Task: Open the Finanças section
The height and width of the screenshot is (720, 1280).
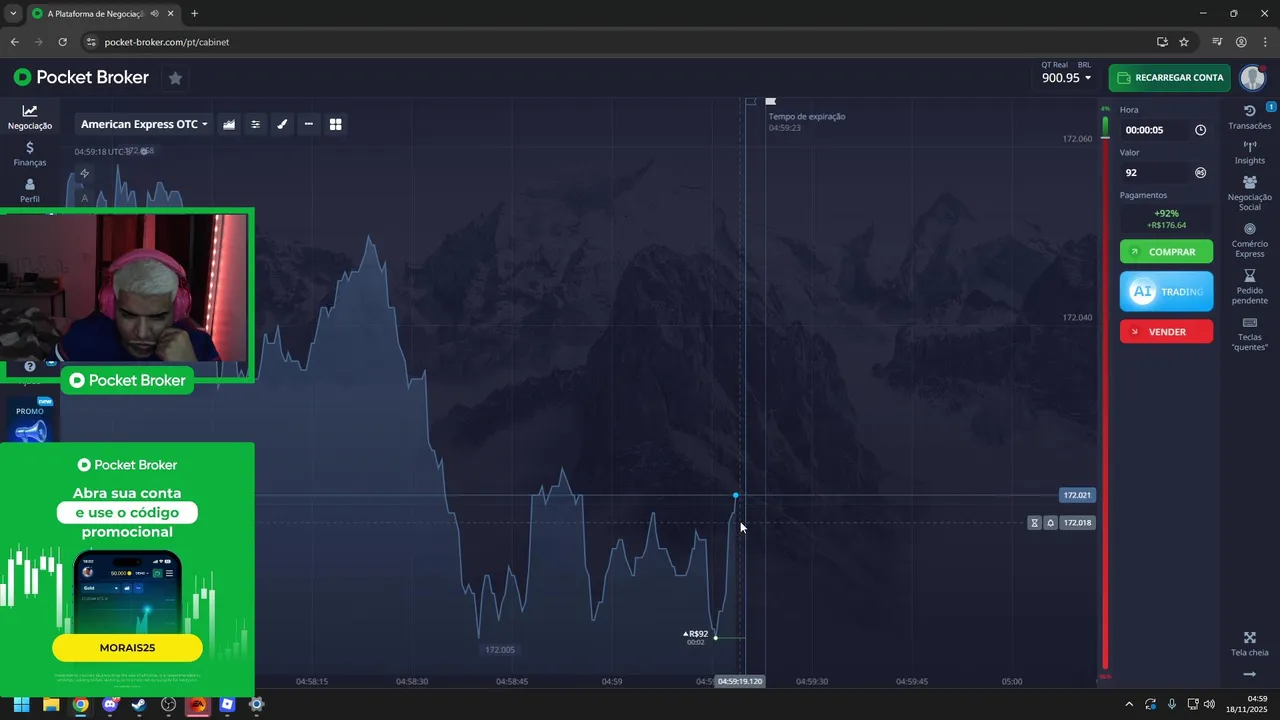Action: click(30, 154)
